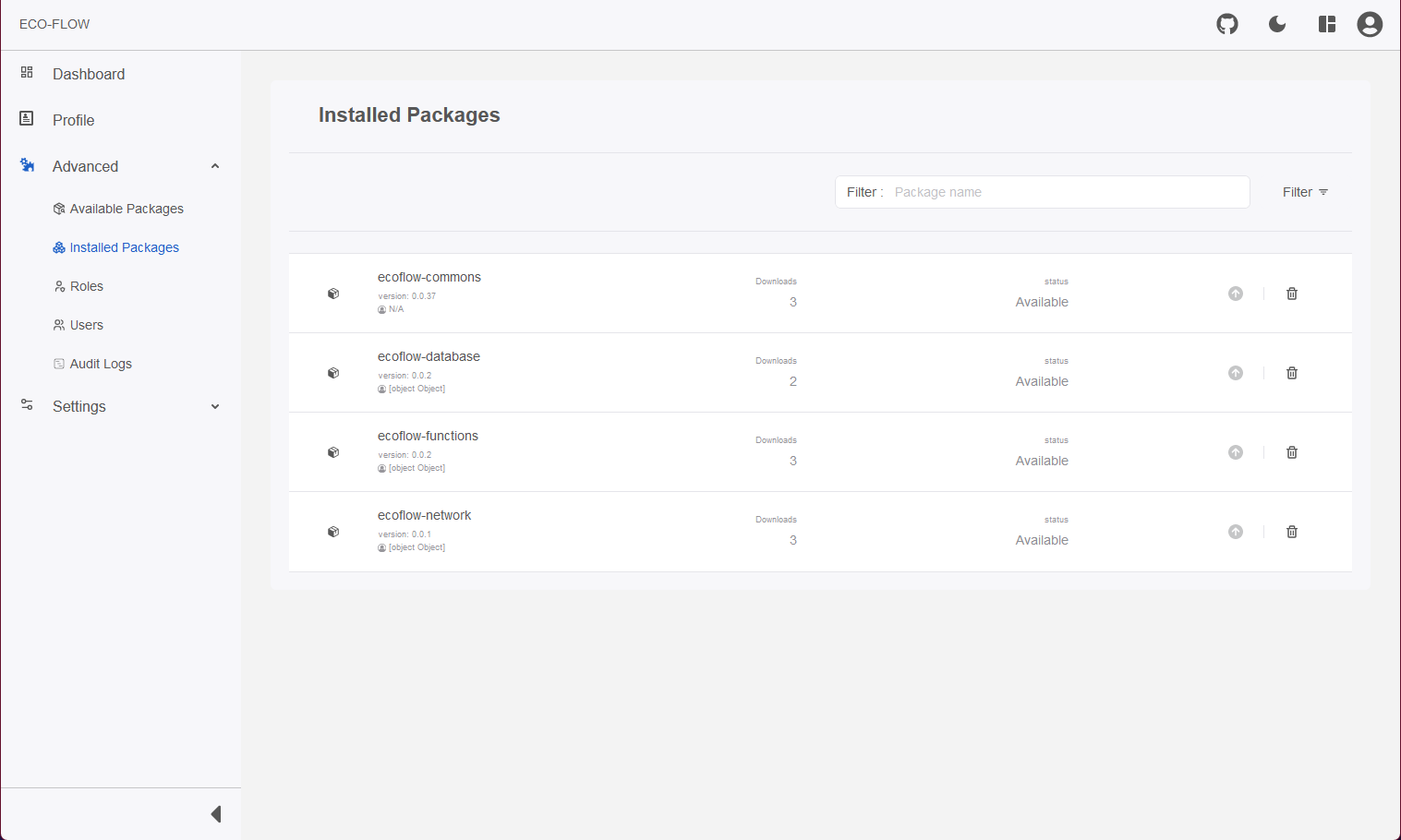Open the user account avatar menu
Viewport: 1401px width, 840px height.
1370,24
